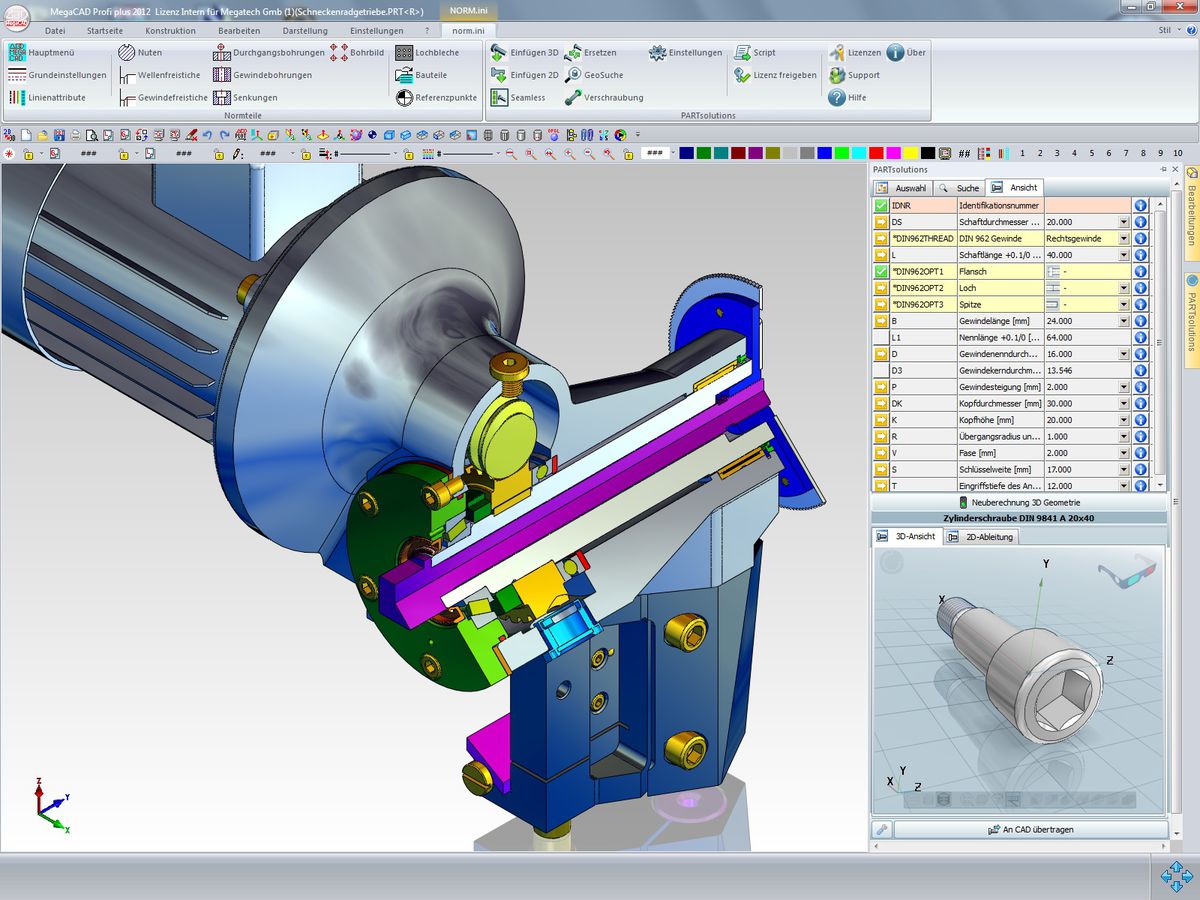This screenshot has height=900, width=1200.
Task: Toggle the green checkmark in IDNR row
Action: [881, 205]
